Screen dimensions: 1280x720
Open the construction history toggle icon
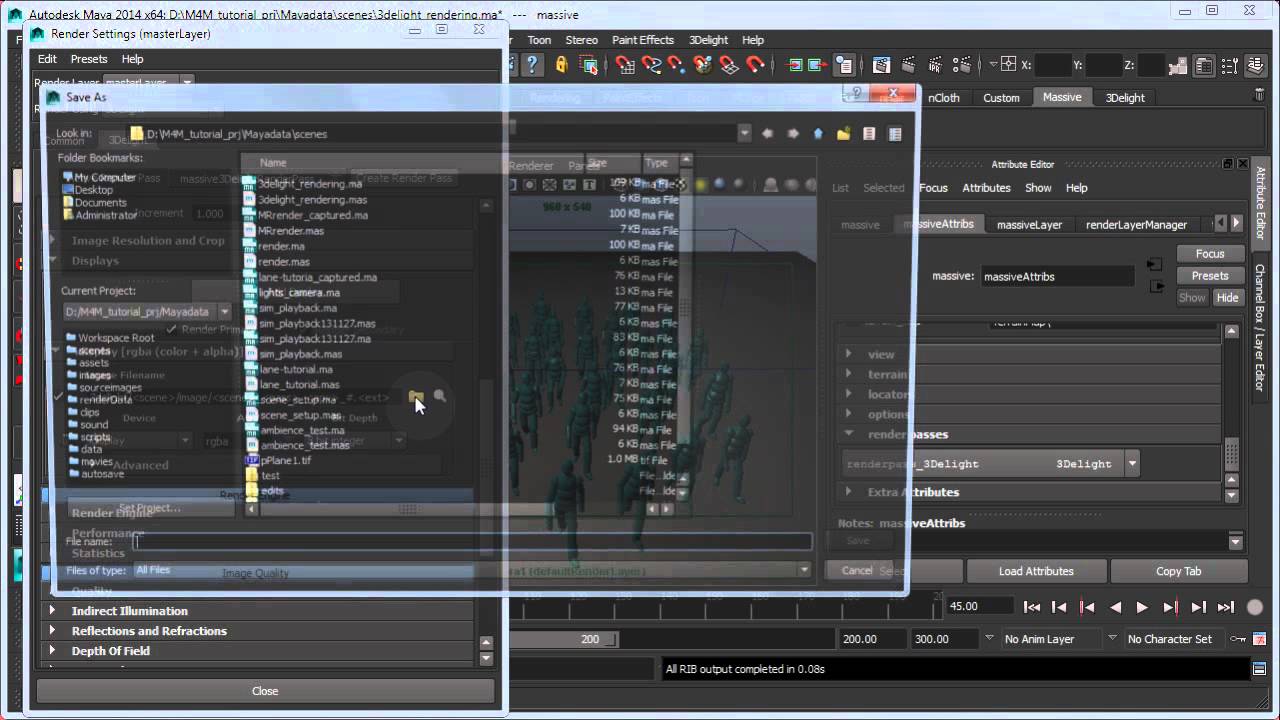pos(844,65)
